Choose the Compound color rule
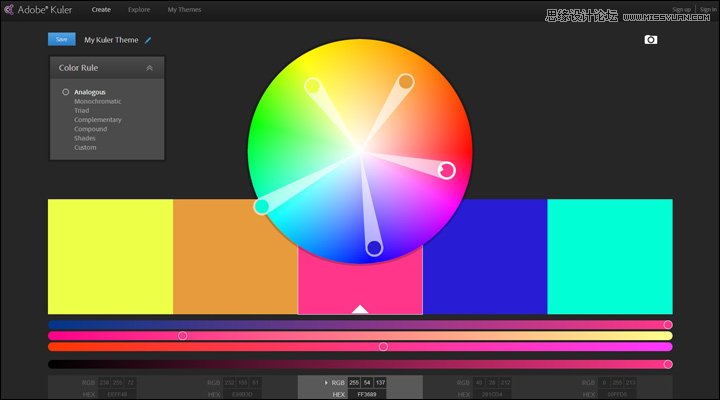 (90, 129)
